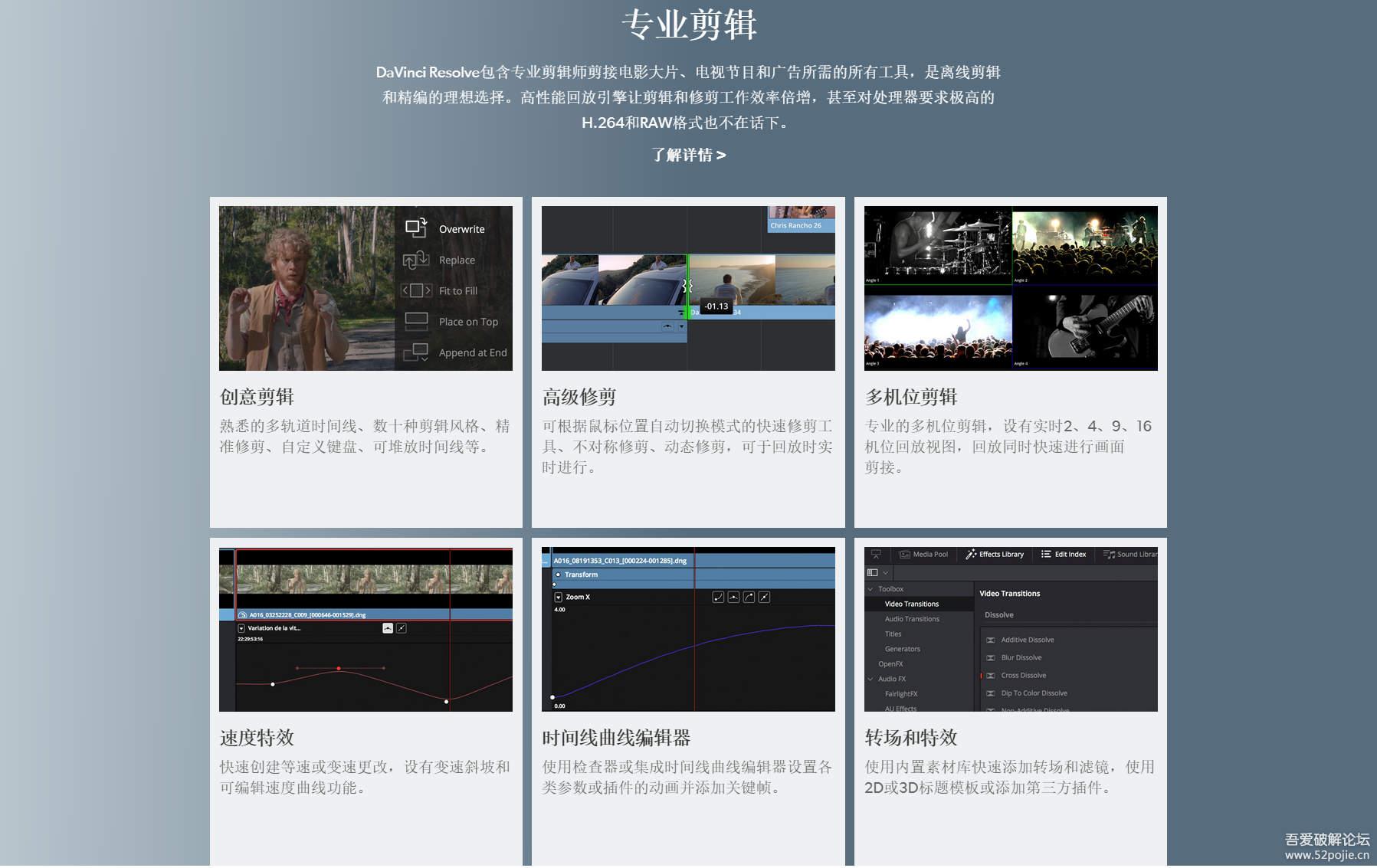This screenshot has height=868, width=1377.
Task: Click the Cross Dissolve transition icon
Action: click(991, 675)
